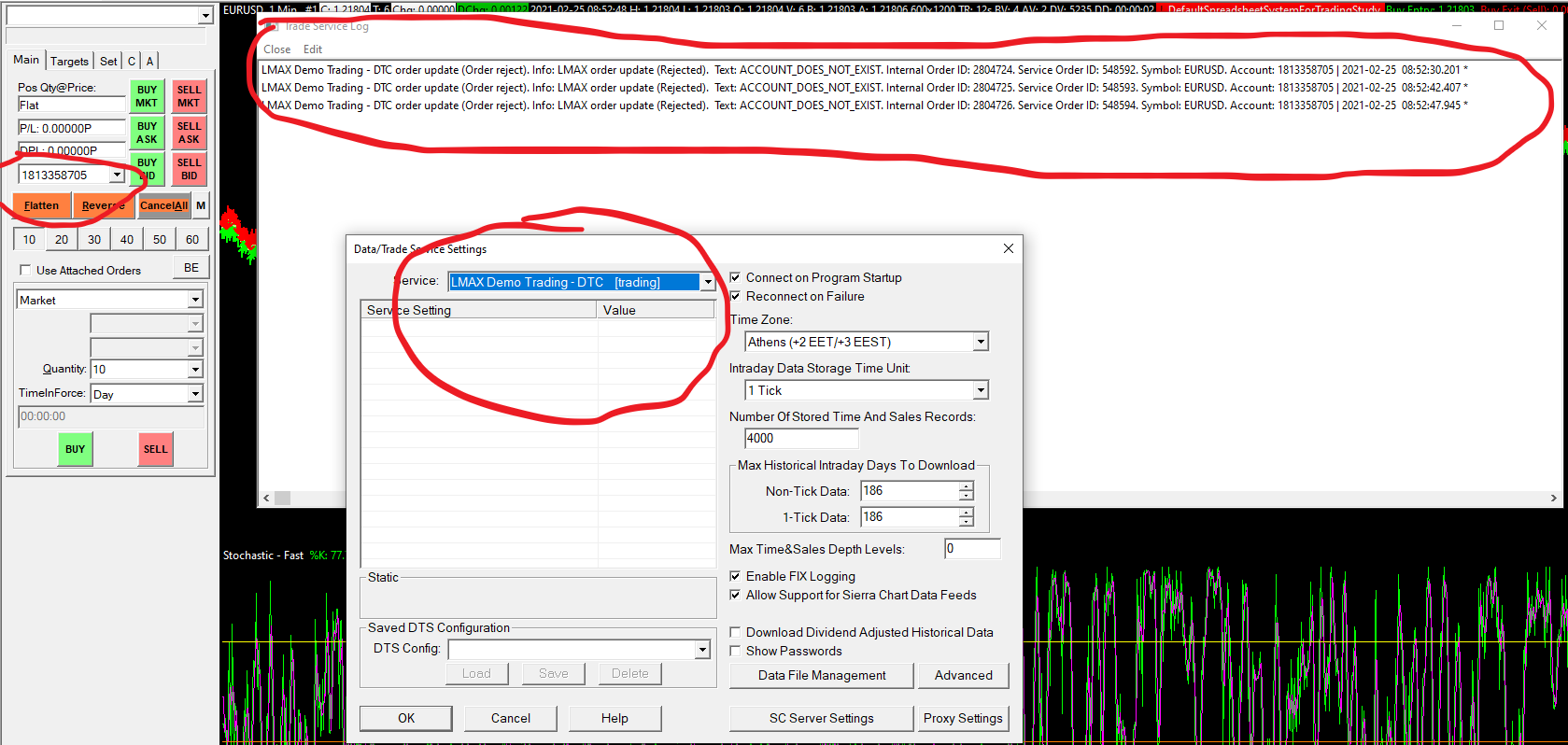Click the CancelAll button
The width and height of the screenshot is (1568, 745).
[x=164, y=205]
